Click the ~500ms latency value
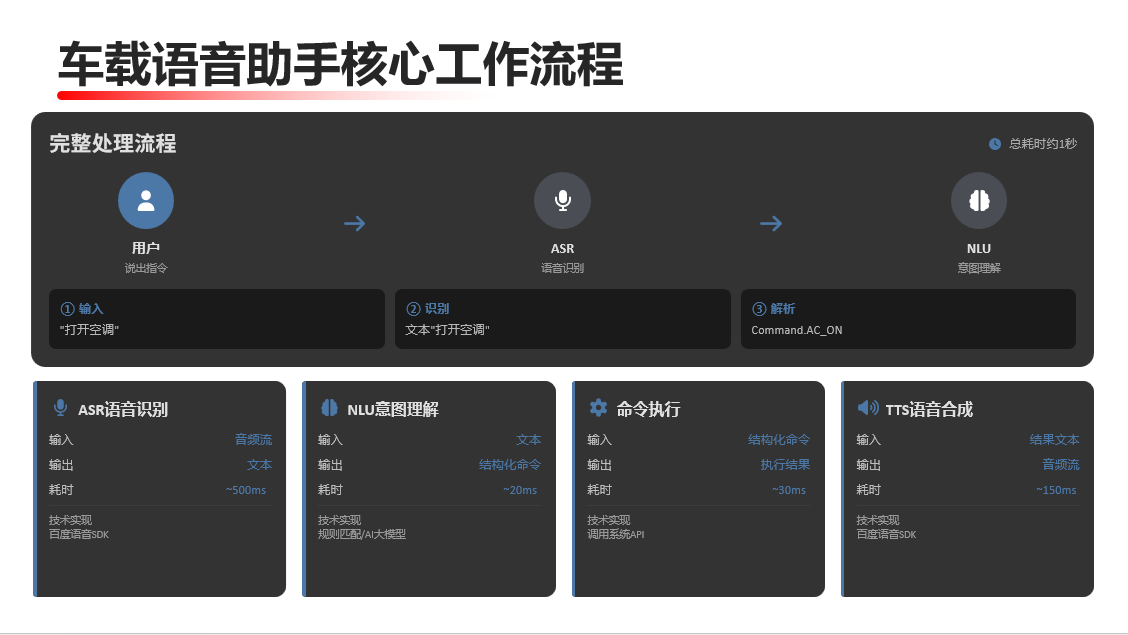Screen dimensions: 1128x635 [245, 490]
